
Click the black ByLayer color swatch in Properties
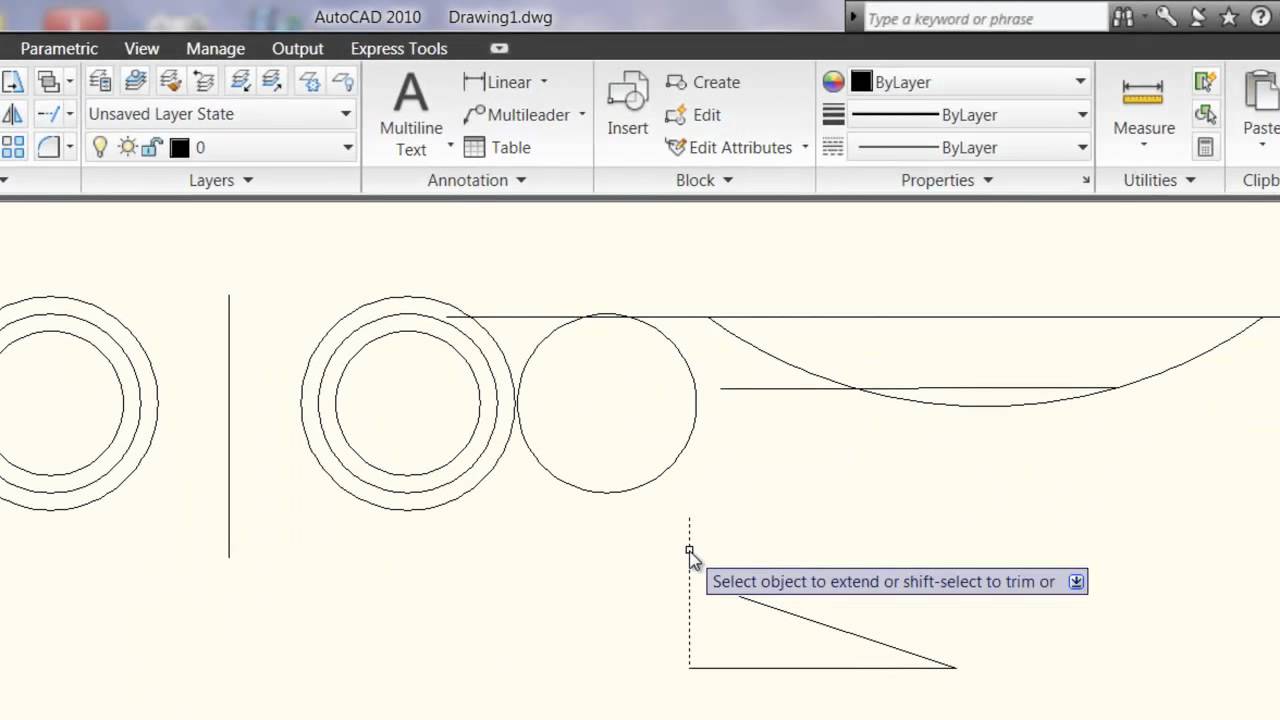pyautogui.click(x=861, y=82)
